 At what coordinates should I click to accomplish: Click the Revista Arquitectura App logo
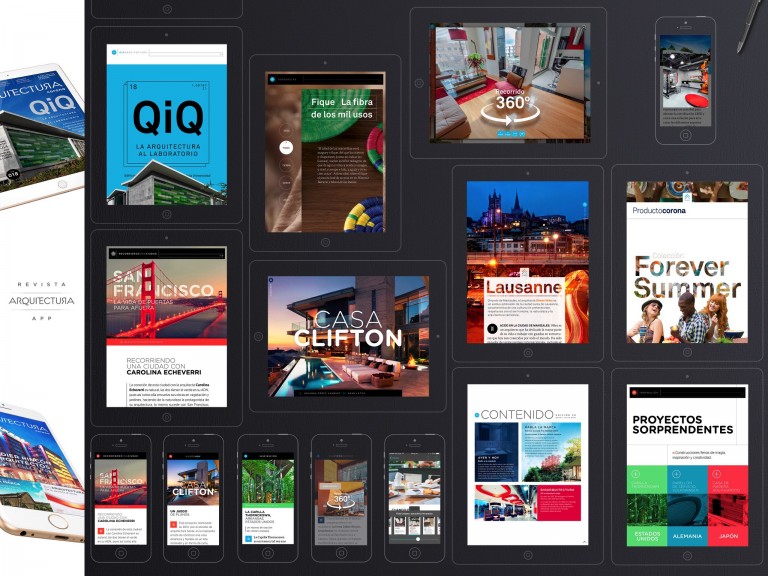pyautogui.click(x=42, y=301)
